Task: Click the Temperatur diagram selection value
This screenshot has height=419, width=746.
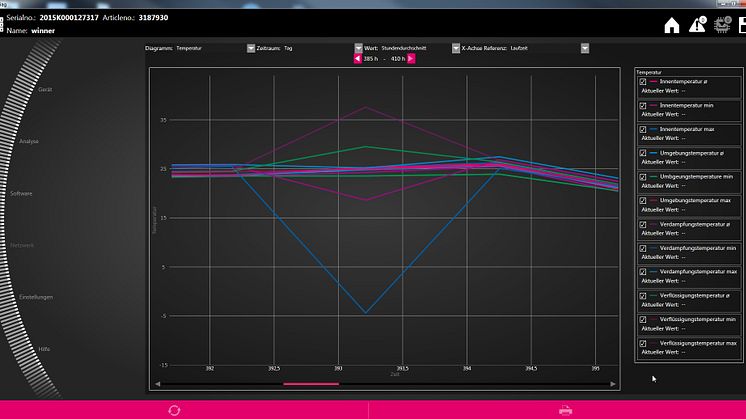Action: click(189, 48)
